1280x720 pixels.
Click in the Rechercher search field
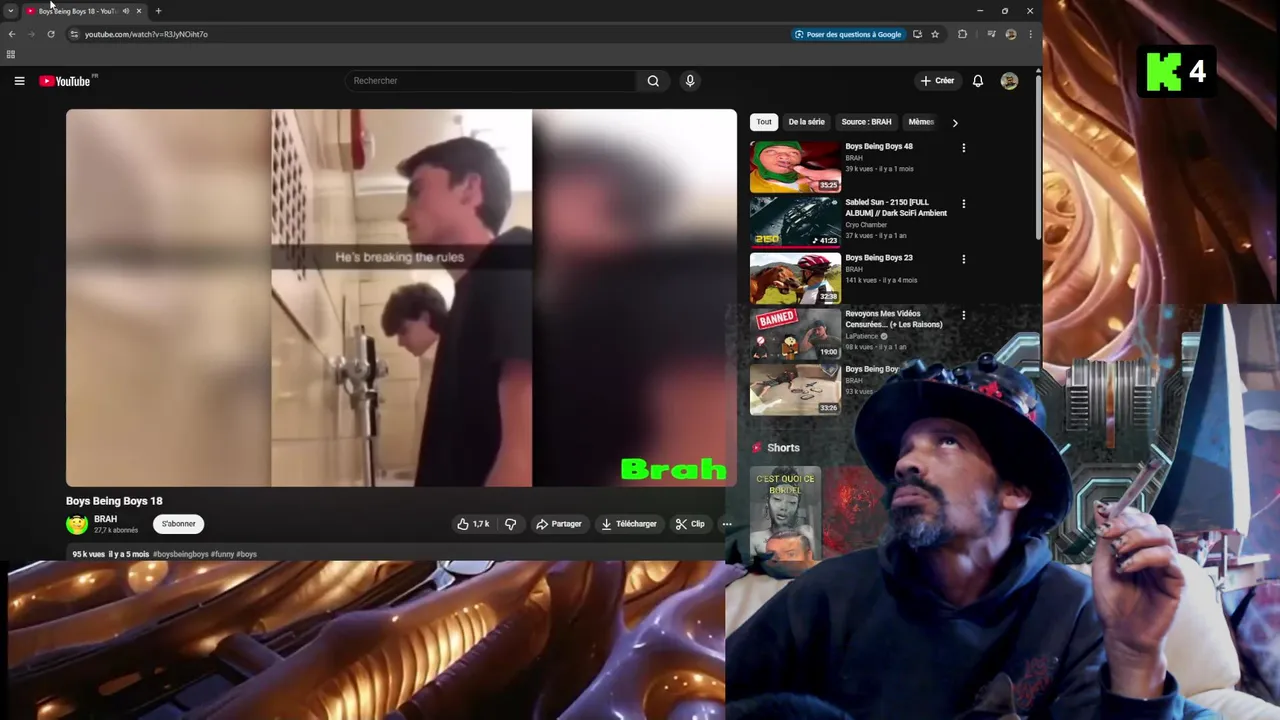[x=490, y=81]
